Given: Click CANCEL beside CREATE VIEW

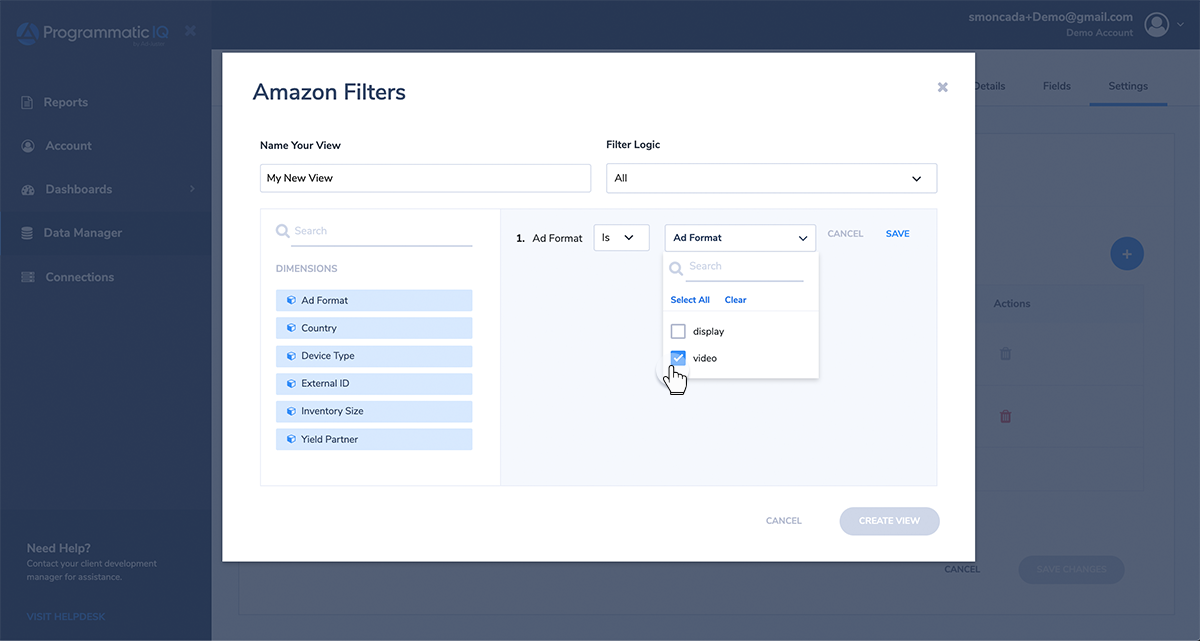Looking at the screenshot, I should click(784, 521).
